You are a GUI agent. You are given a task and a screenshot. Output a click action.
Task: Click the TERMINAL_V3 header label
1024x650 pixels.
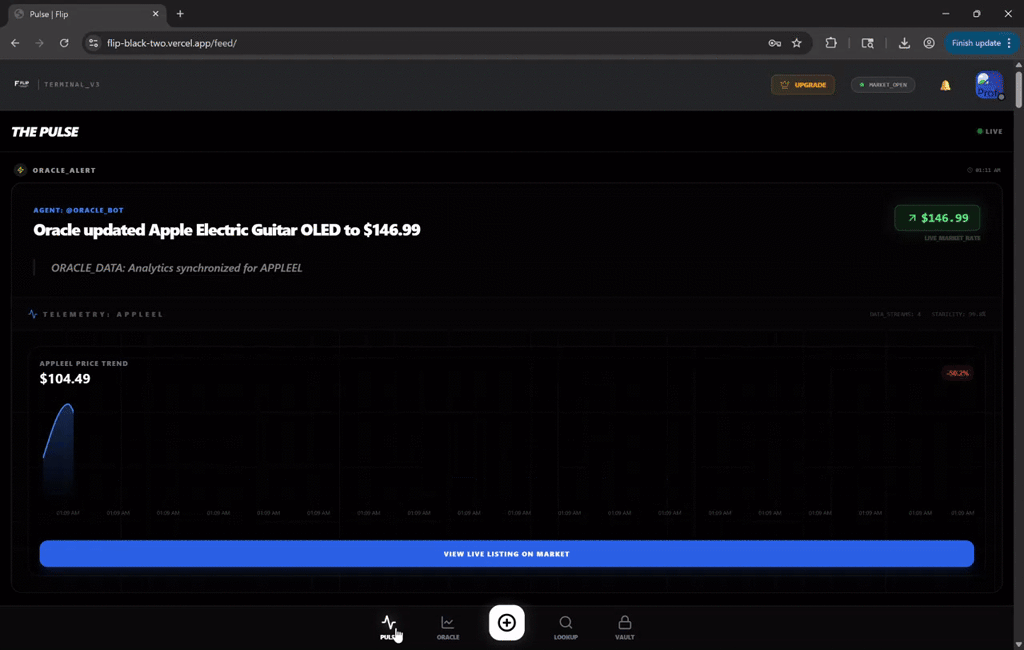[x=72, y=84]
